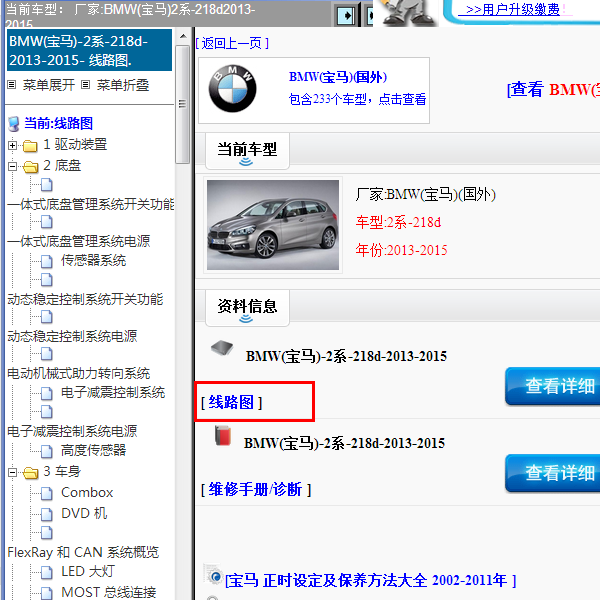Switch to the 当前车型 tab
Image resolution: width=600 pixels, height=600 pixels.
(x=247, y=151)
